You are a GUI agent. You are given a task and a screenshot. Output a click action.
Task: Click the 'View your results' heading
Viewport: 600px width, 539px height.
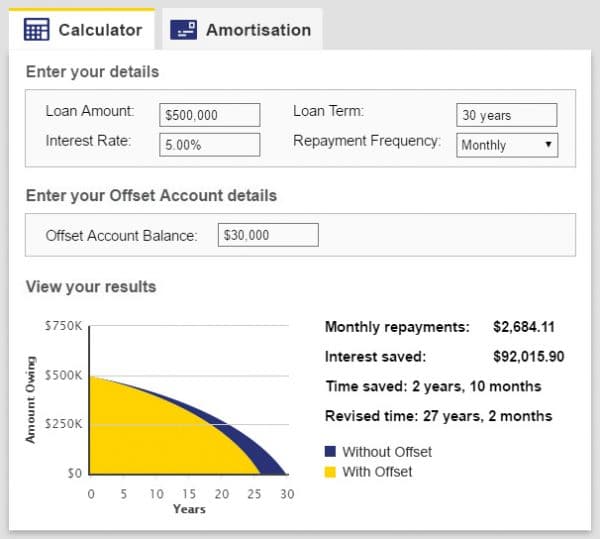click(x=91, y=287)
